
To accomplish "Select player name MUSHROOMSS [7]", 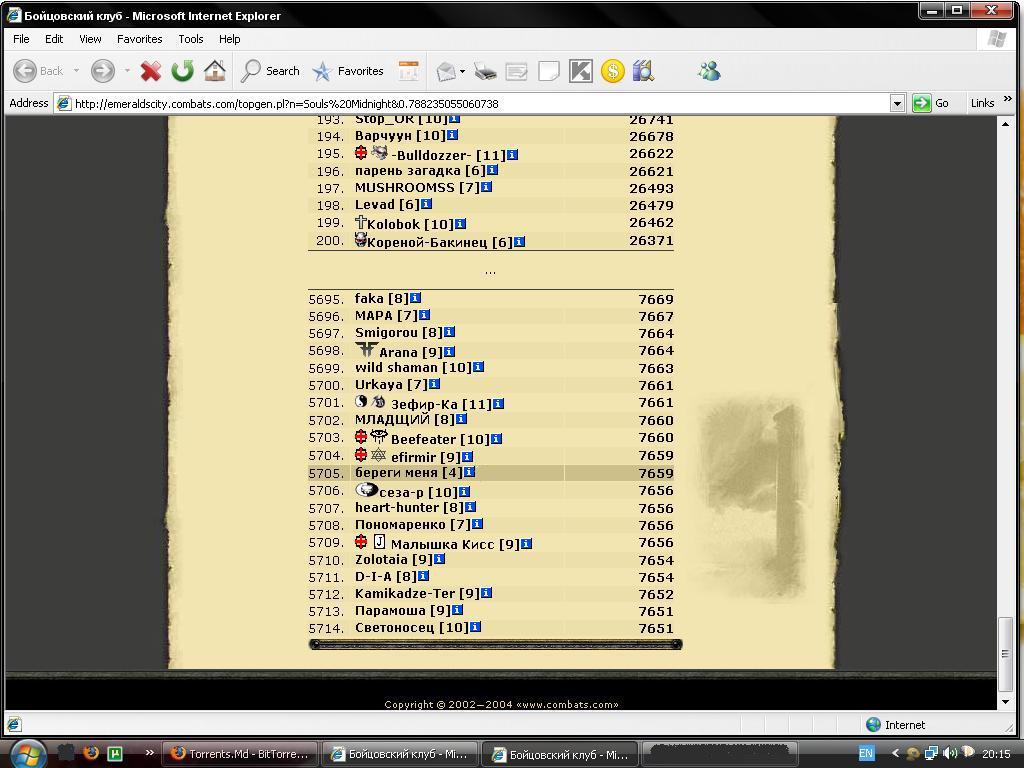I will pyautogui.click(x=417, y=187).
